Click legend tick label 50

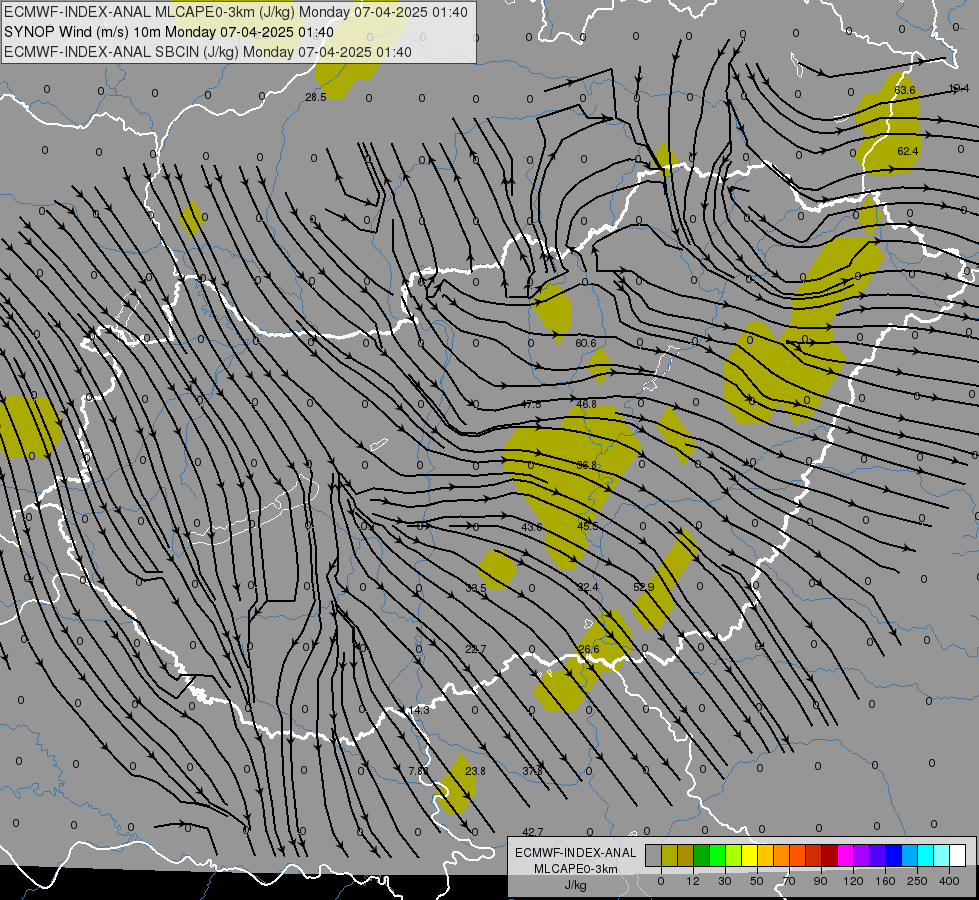757,881
